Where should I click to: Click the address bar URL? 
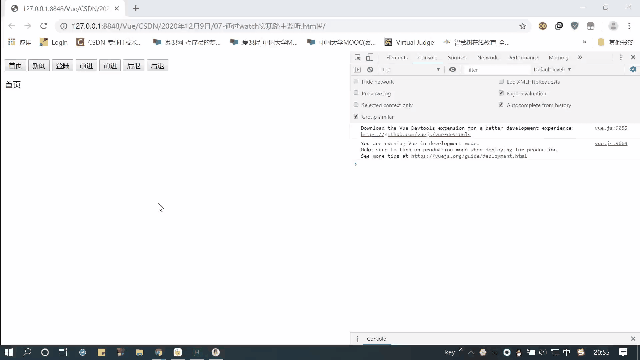point(198,26)
